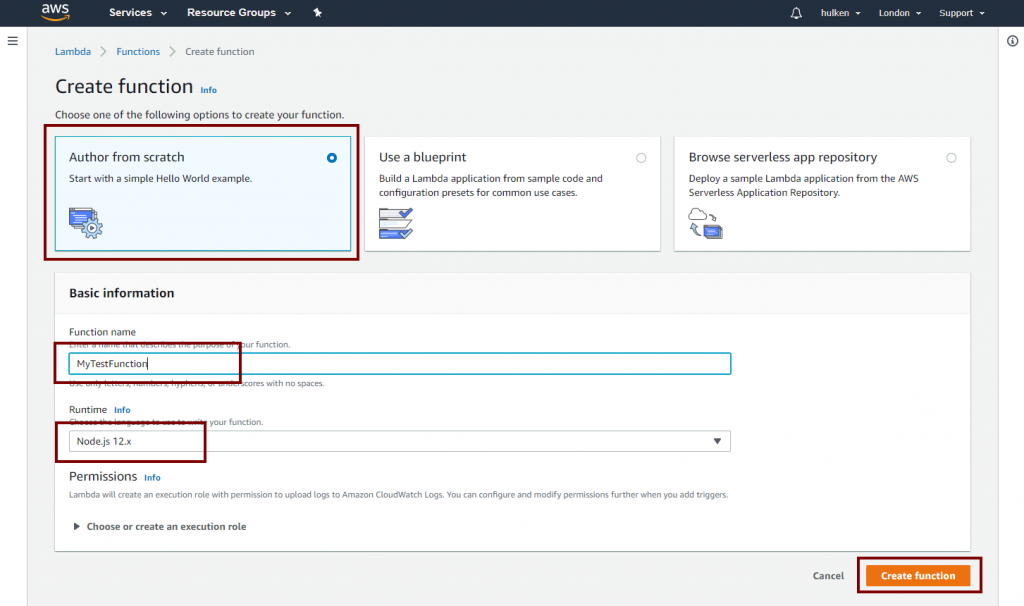
Task: Click the Author from scratch gear illustration
Action: point(86,222)
